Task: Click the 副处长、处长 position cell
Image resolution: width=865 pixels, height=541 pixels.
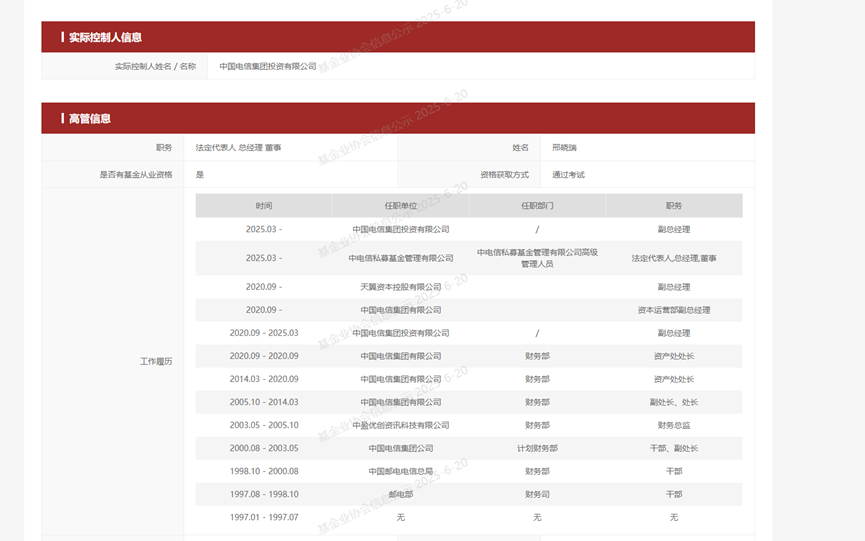Action: 674,403
